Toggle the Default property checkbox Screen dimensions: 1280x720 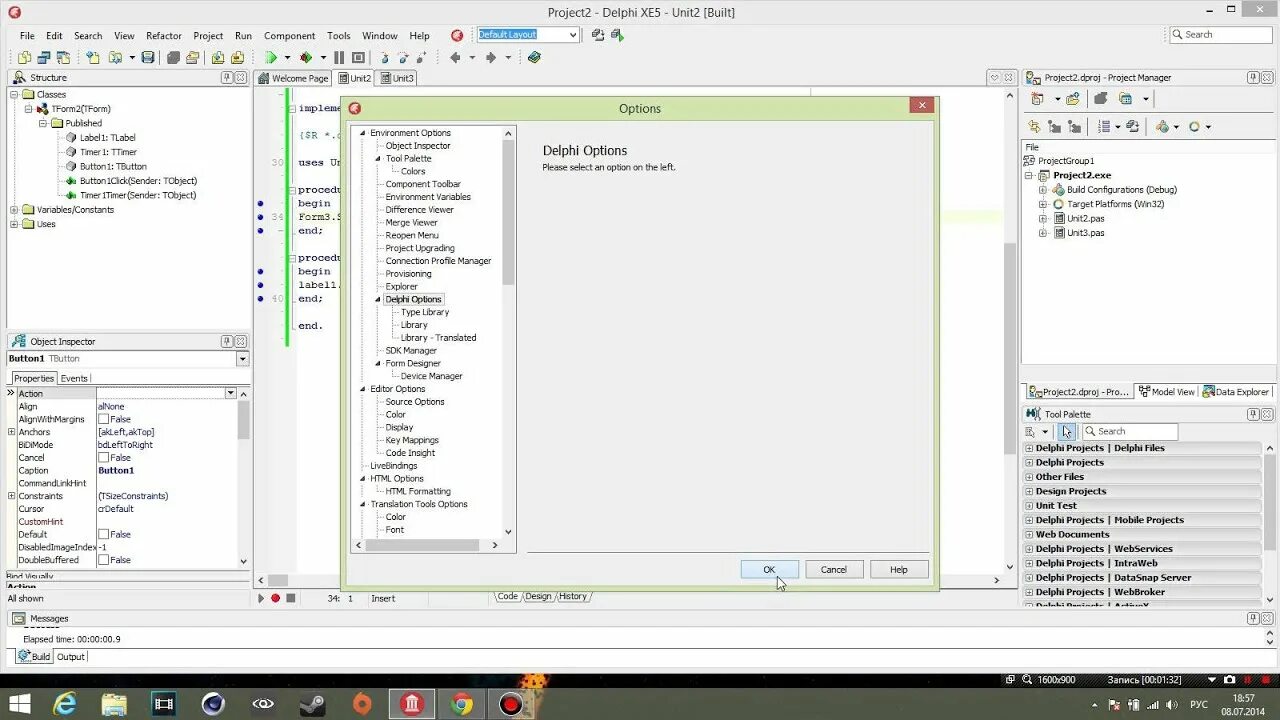[x=103, y=535]
